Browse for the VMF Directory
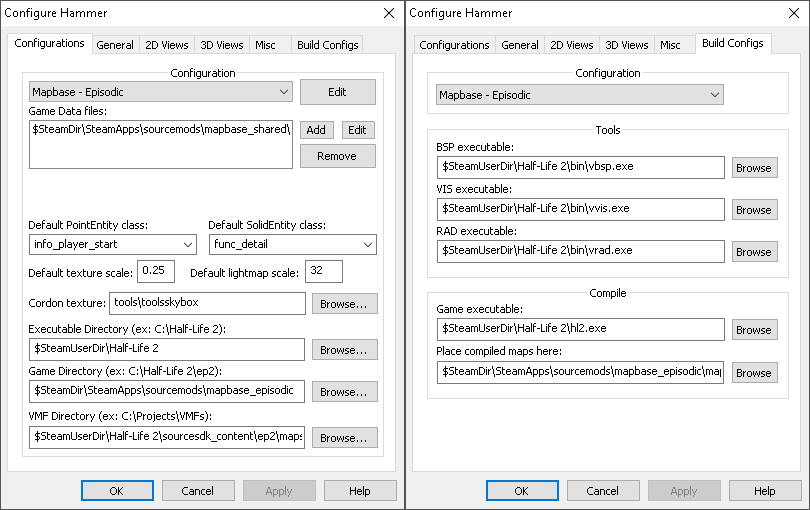Viewport: 810px width, 510px height. coord(344,438)
